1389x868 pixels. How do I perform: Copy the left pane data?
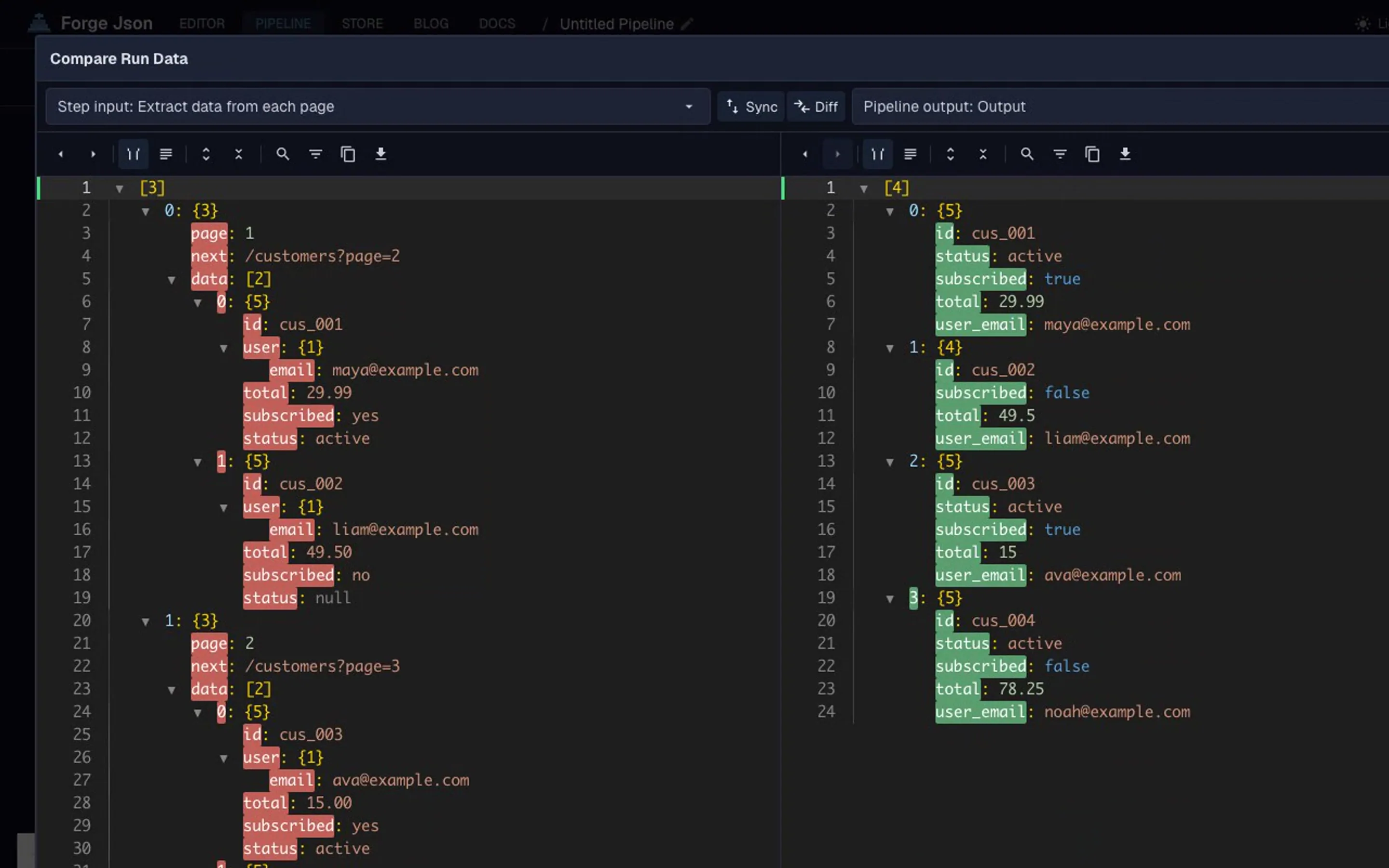pos(348,154)
